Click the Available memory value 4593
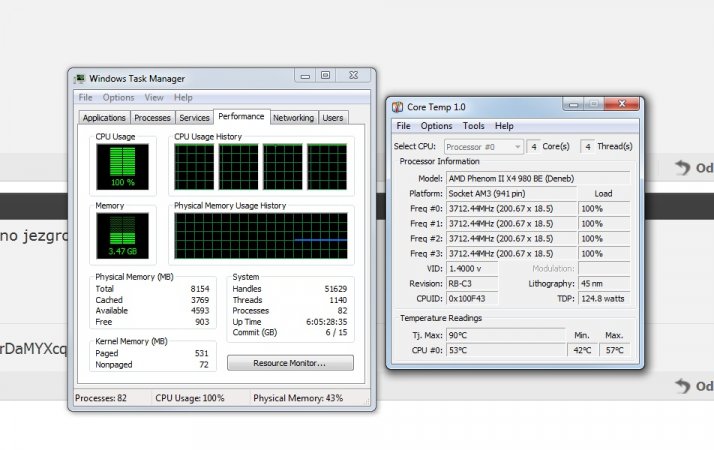The height and width of the screenshot is (450, 714). [200, 311]
